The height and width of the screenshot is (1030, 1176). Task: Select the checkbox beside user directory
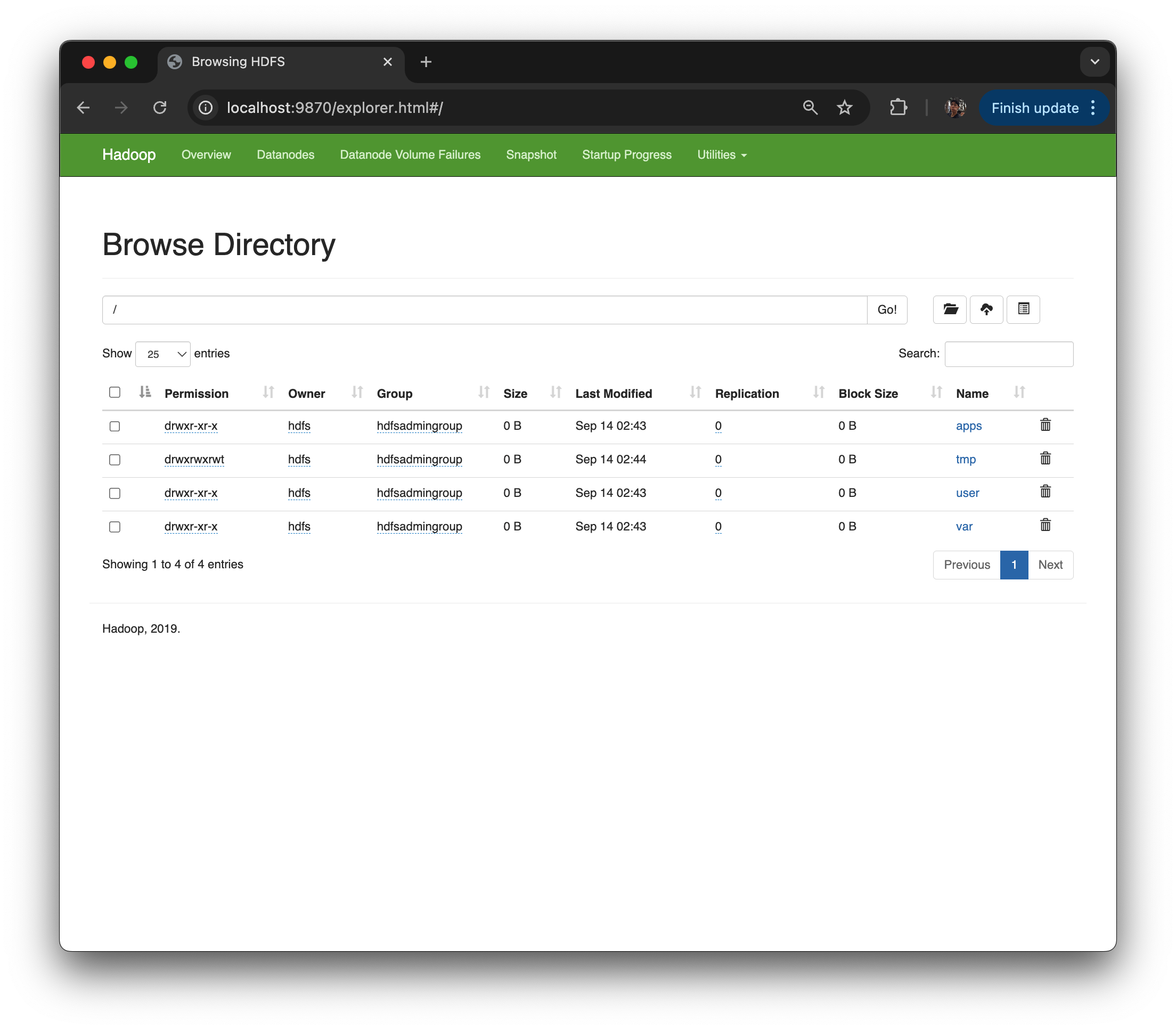(x=115, y=494)
